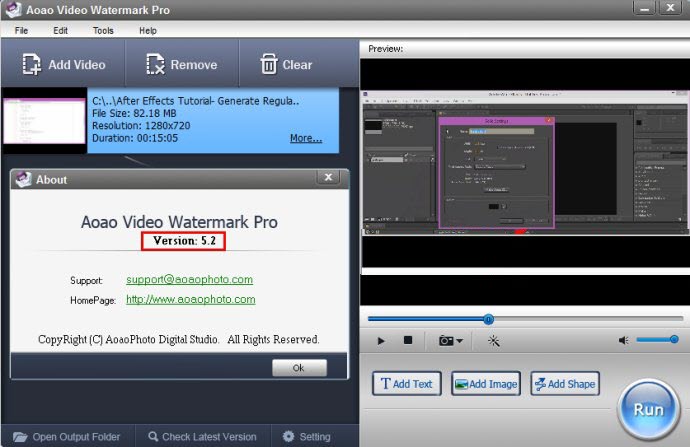The height and width of the screenshot is (447, 690).
Task: Click the preview seek bar handle
Action: [488, 319]
